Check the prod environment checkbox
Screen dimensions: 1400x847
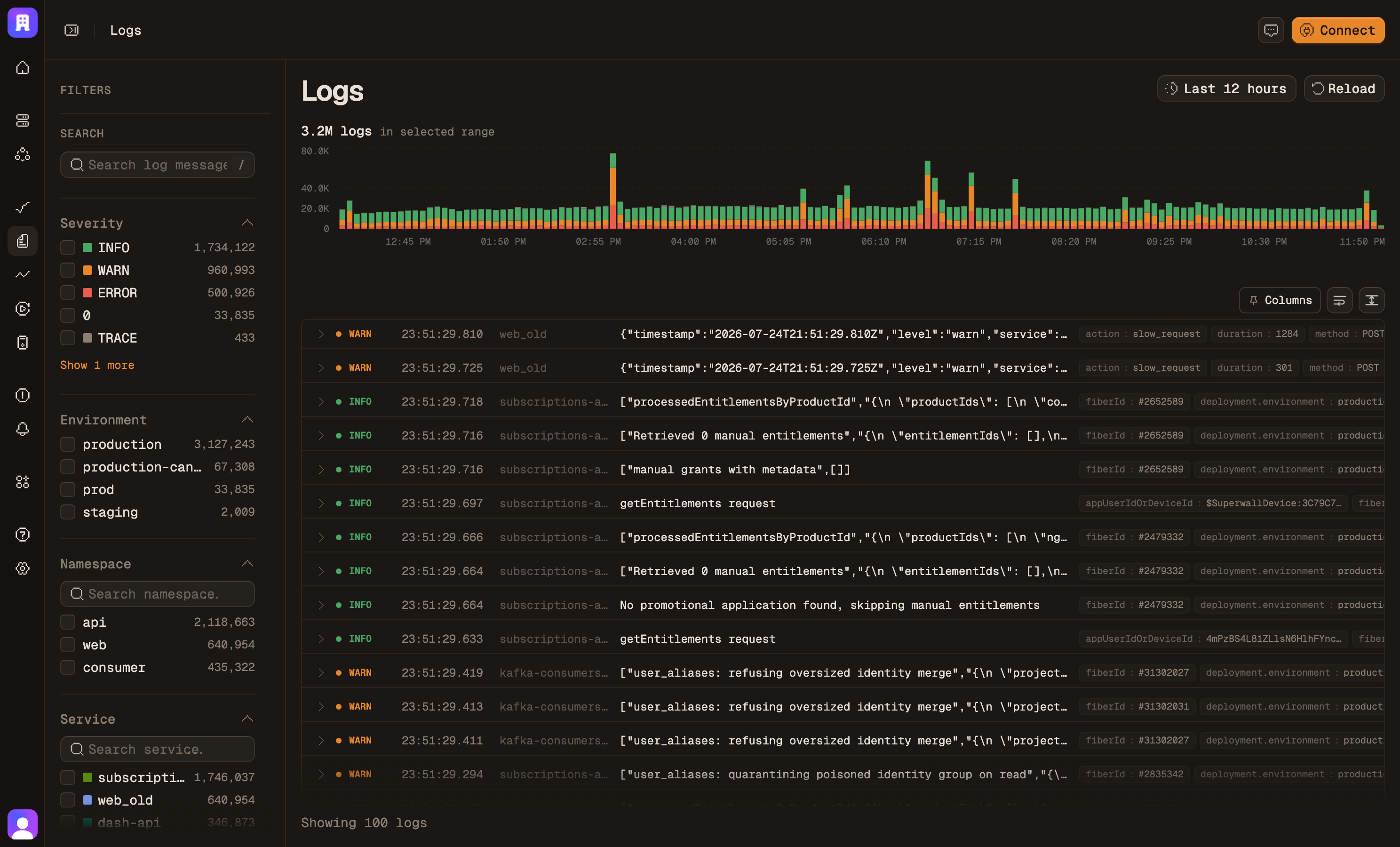tap(68, 489)
